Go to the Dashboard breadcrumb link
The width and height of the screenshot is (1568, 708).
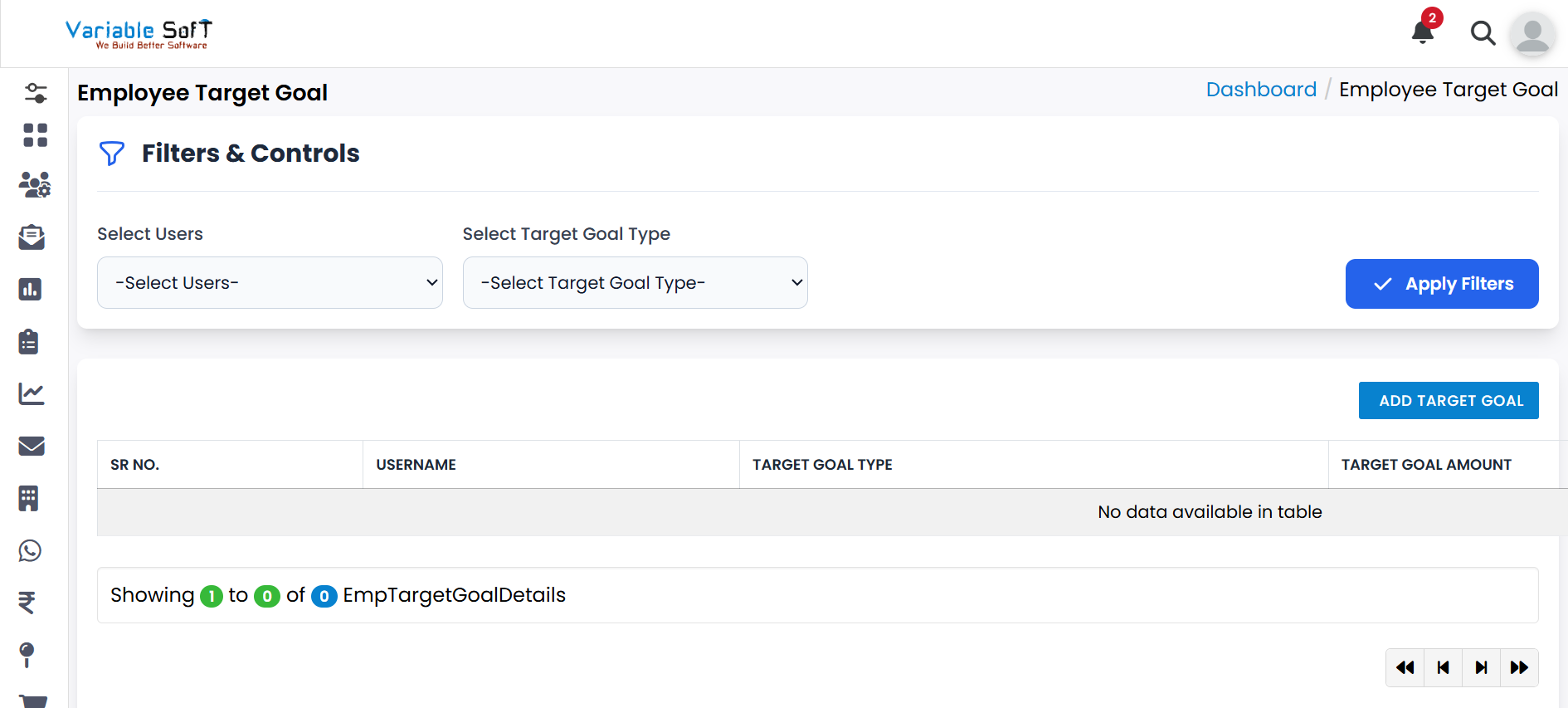point(1260,90)
